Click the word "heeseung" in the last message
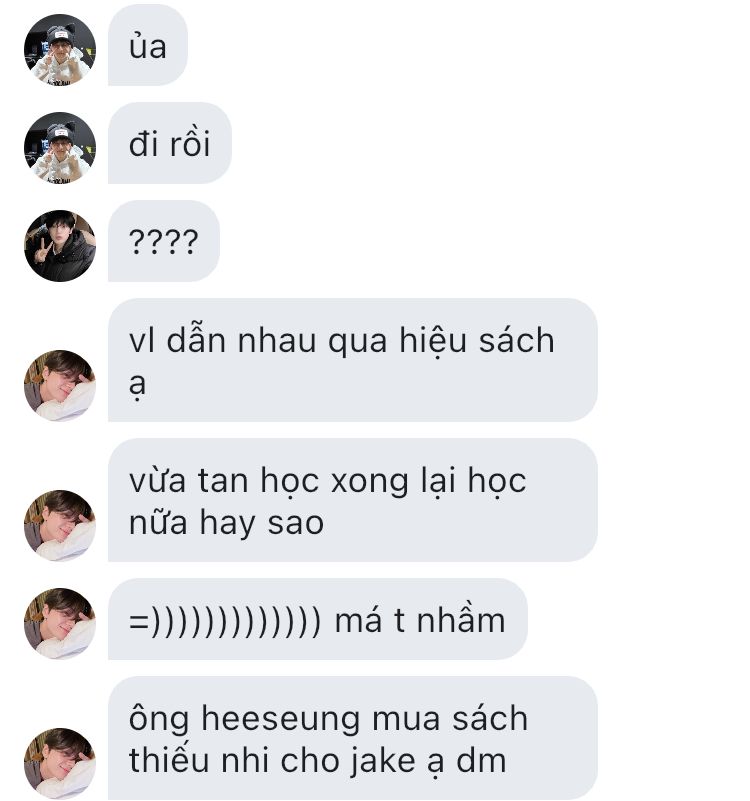The width and height of the screenshot is (750, 801). [281, 720]
